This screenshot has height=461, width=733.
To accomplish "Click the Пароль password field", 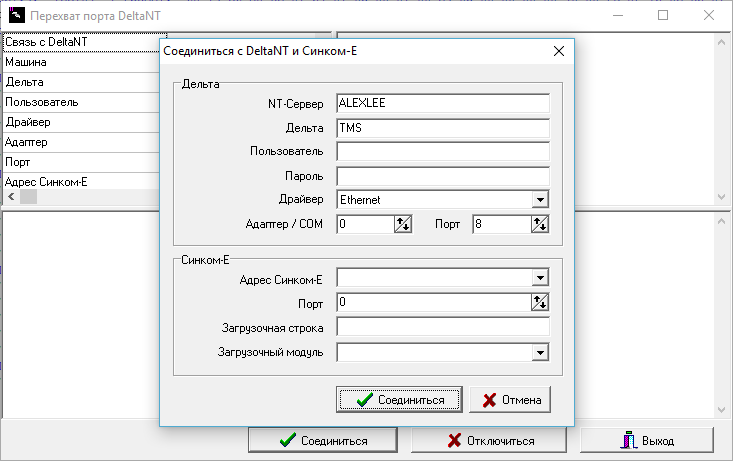I will [x=443, y=176].
